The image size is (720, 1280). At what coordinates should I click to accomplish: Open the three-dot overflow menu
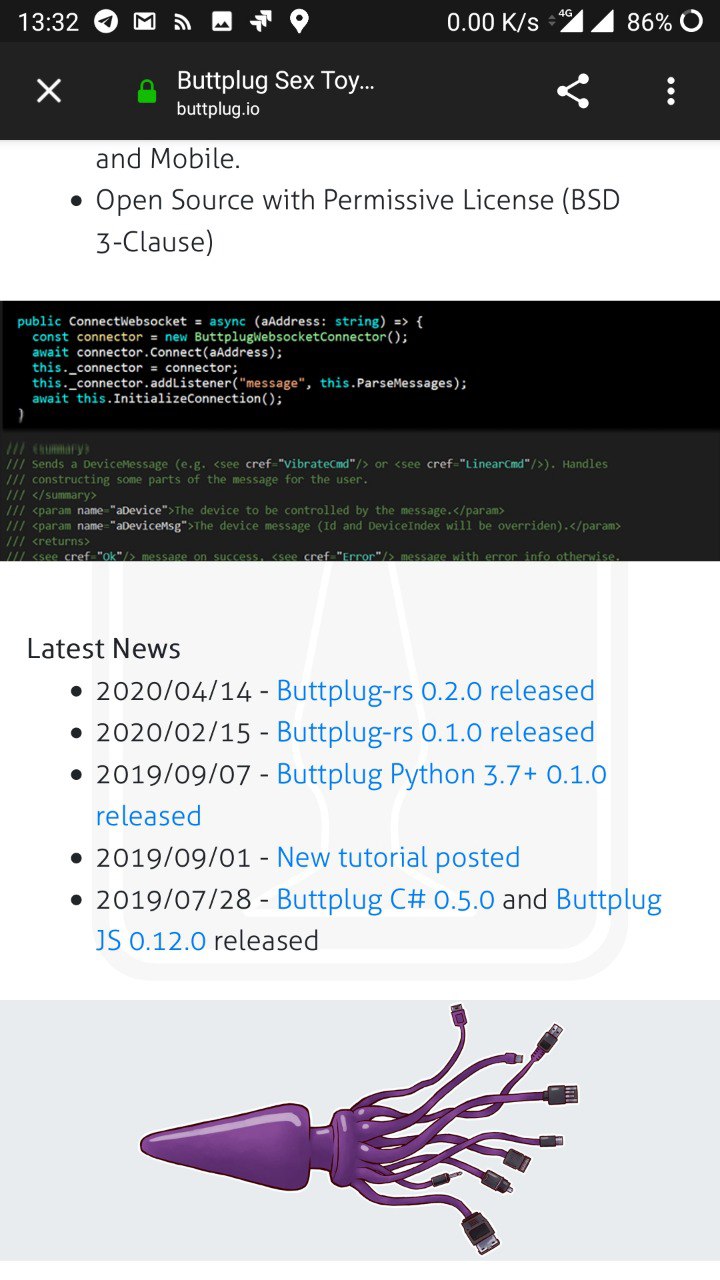[x=670, y=92]
